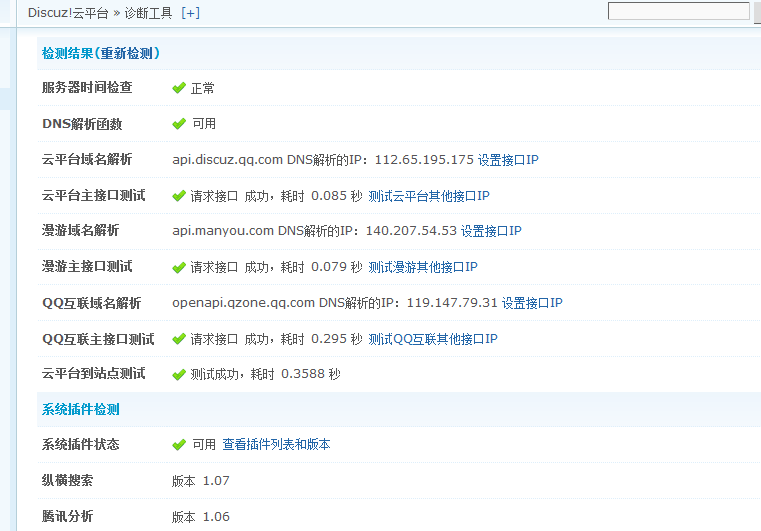Screen dimensions: 761x531
Task: Click the 正常 status text
Action: 202,88
